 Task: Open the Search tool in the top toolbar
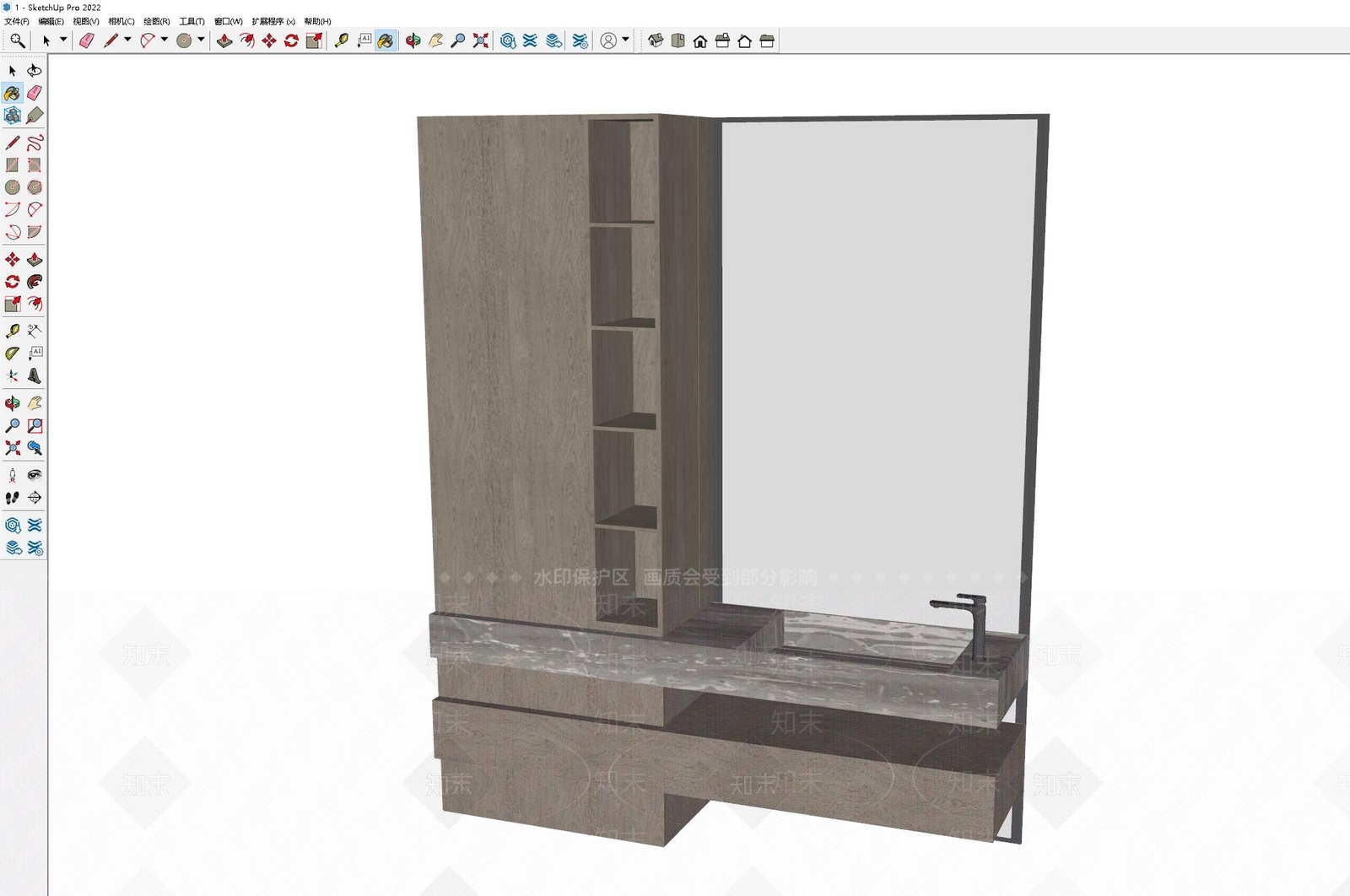(17, 40)
